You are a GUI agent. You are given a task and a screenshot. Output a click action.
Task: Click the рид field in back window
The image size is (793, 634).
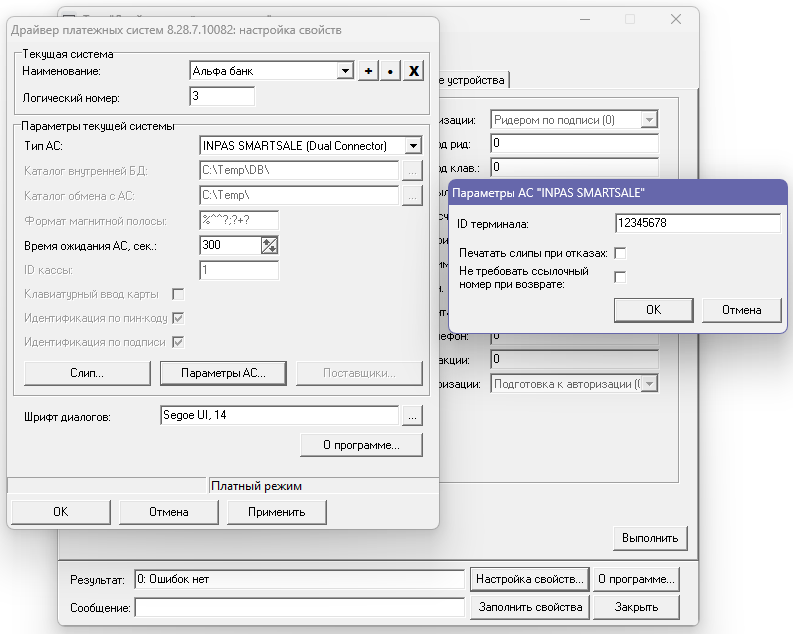coord(575,144)
